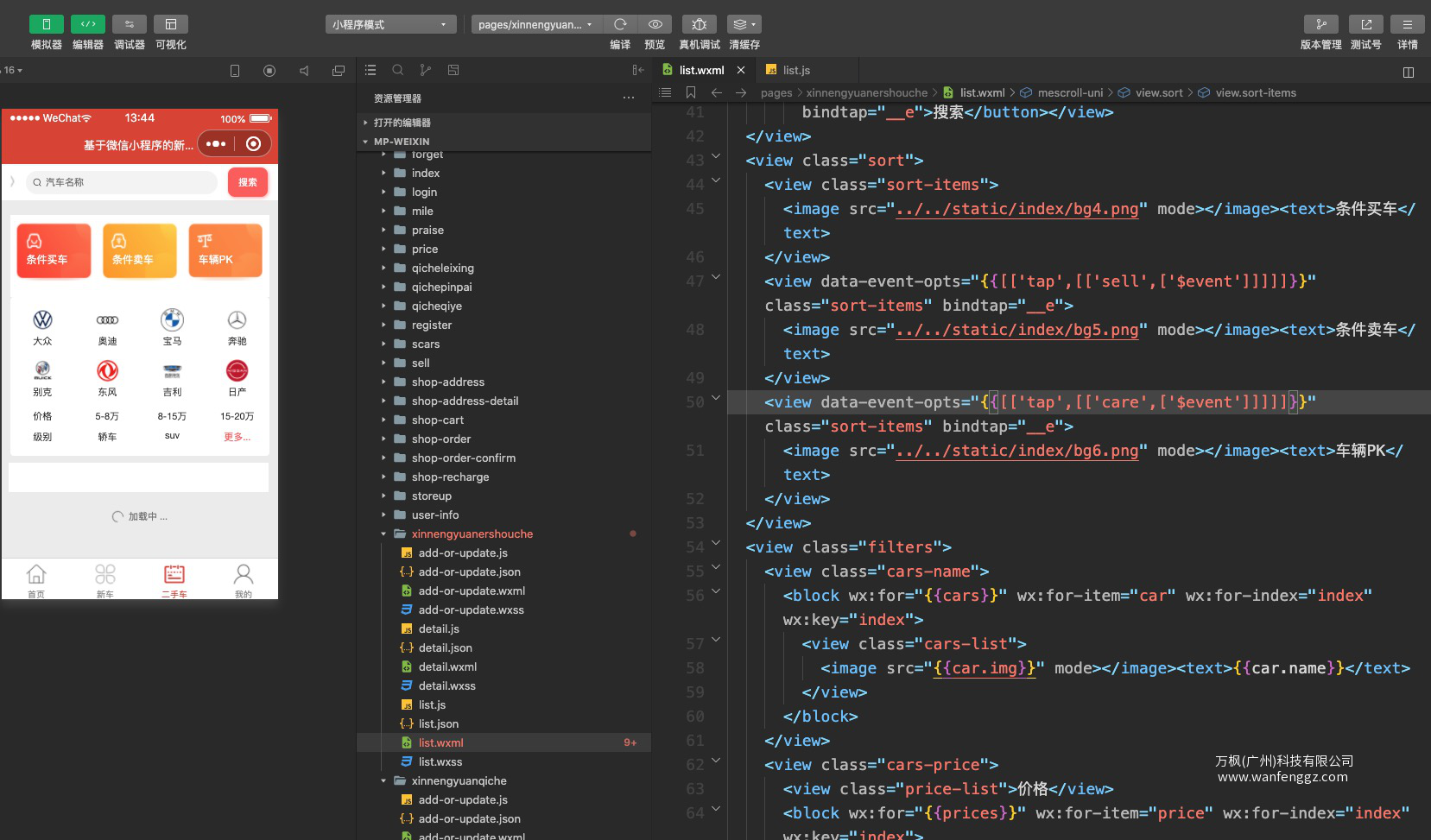Open the pages/xinnengyuan page path dropdown

(x=535, y=24)
